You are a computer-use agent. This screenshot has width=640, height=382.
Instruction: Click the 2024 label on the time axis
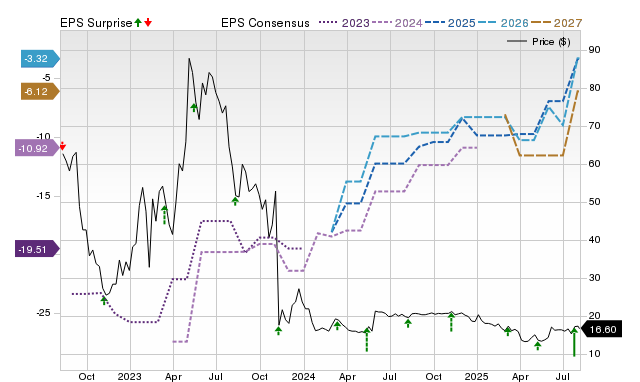303,376
